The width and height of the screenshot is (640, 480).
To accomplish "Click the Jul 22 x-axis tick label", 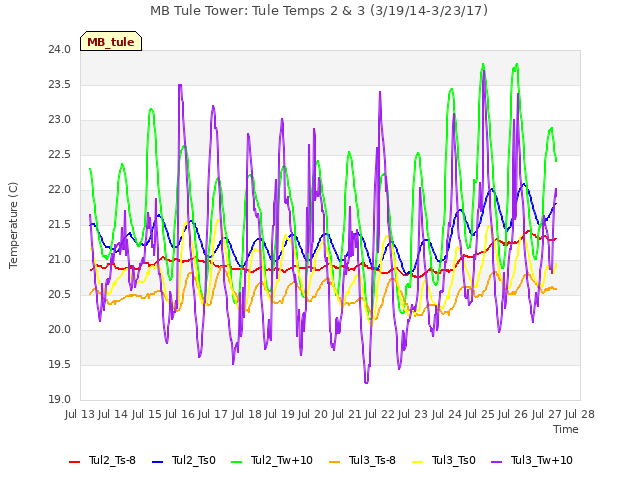I will (x=380, y=414).
